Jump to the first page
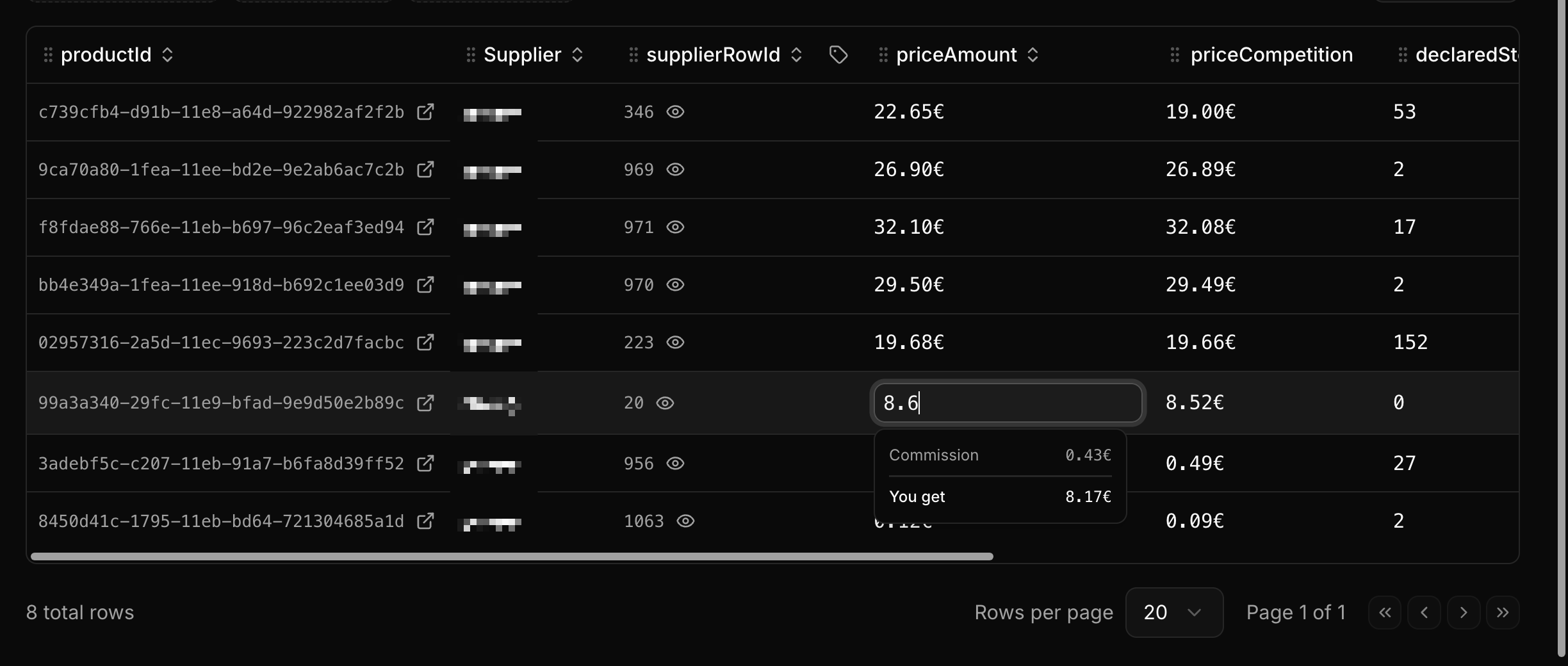 coord(1385,613)
